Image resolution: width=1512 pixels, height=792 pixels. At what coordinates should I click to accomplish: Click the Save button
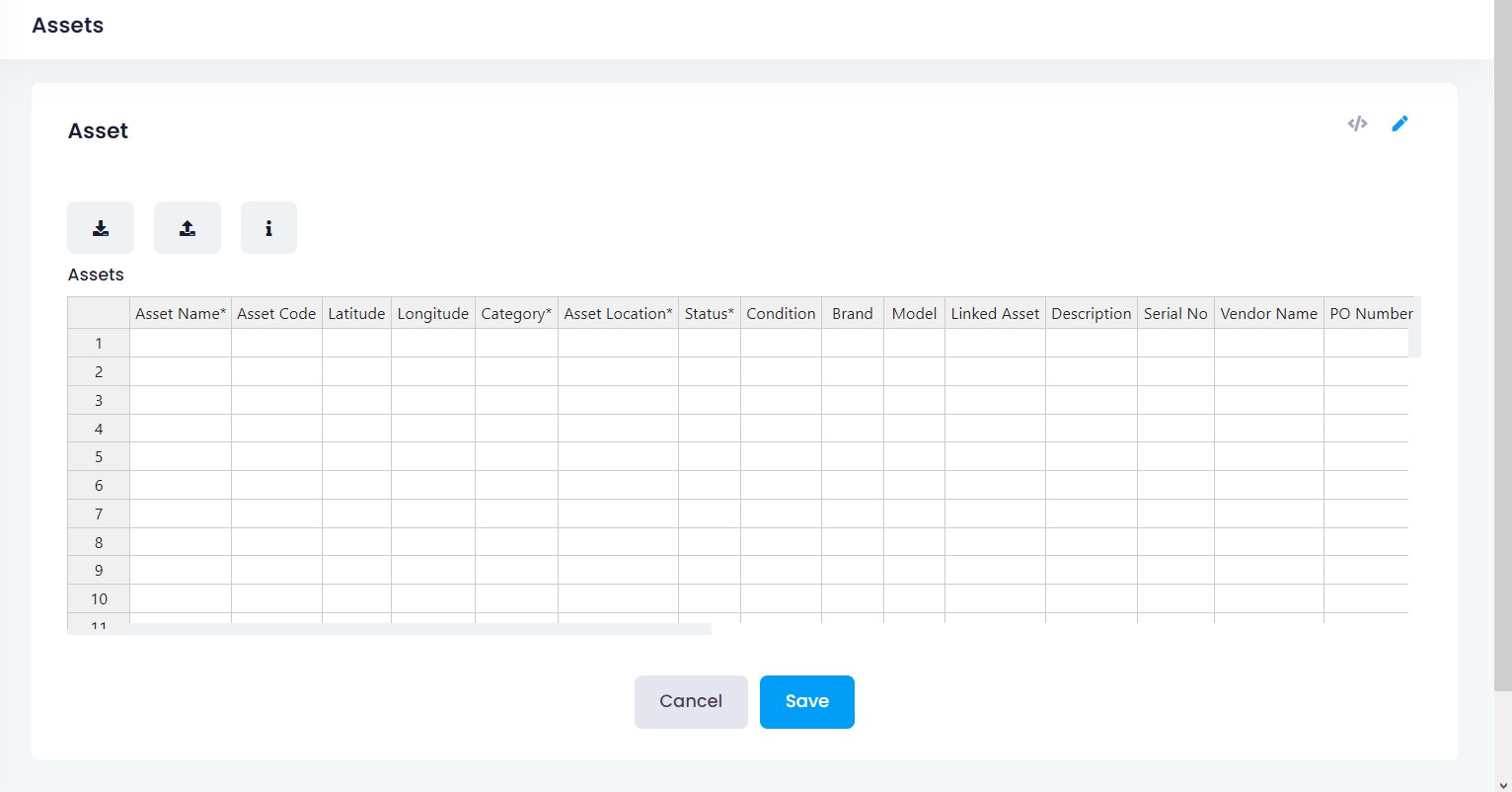tap(807, 702)
